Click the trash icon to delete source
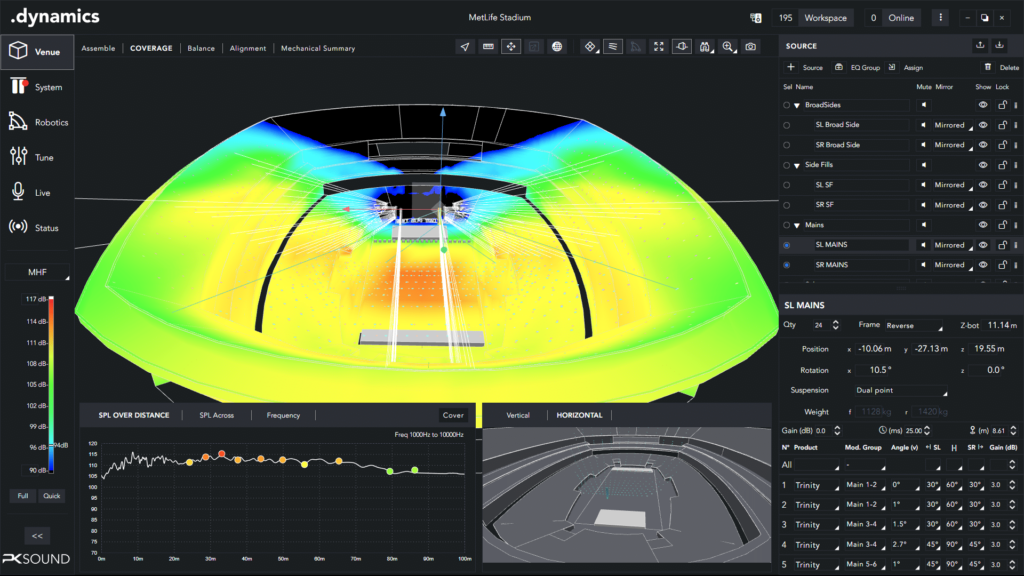The image size is (1024, 576). 988,67
